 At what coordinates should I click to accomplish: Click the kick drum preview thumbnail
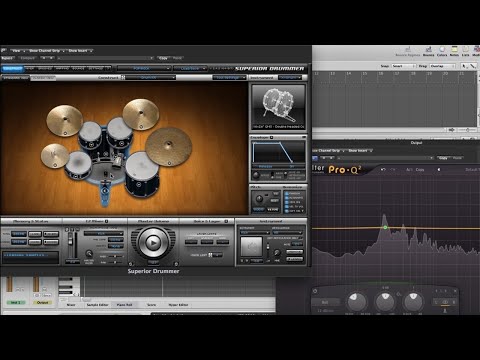(x=278, y=107)
